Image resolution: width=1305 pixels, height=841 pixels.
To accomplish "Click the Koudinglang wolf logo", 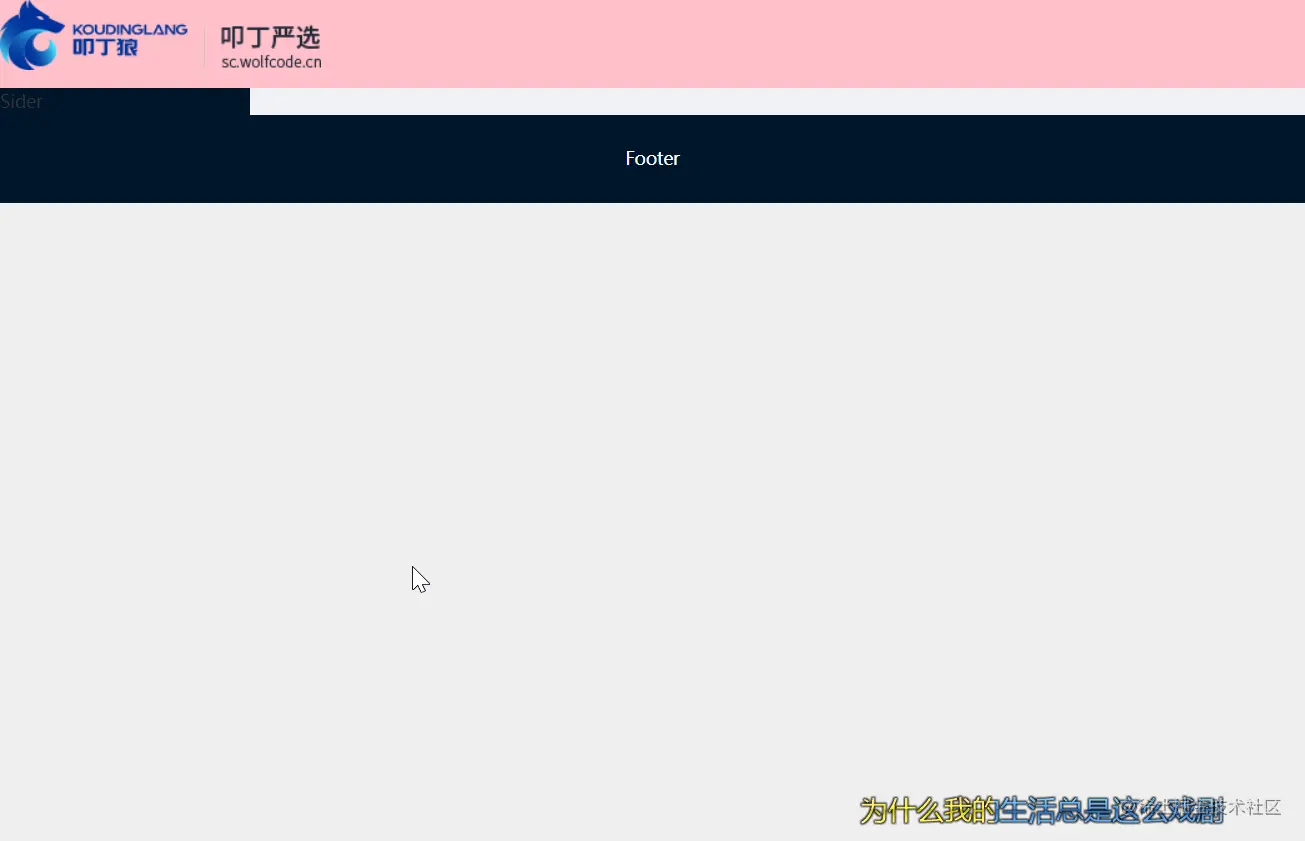I will pyautogui.click(x=33, y=36).
